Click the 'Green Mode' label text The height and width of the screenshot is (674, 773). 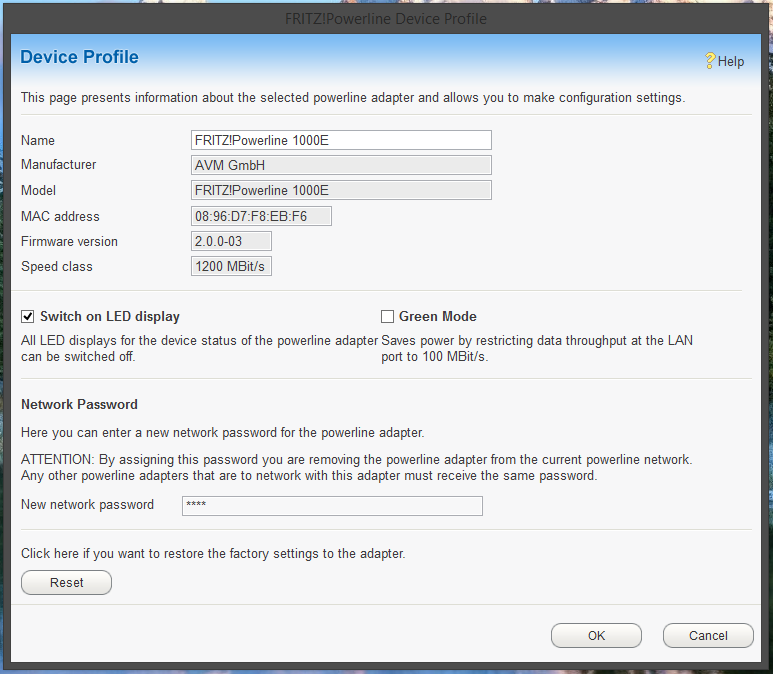438,317
